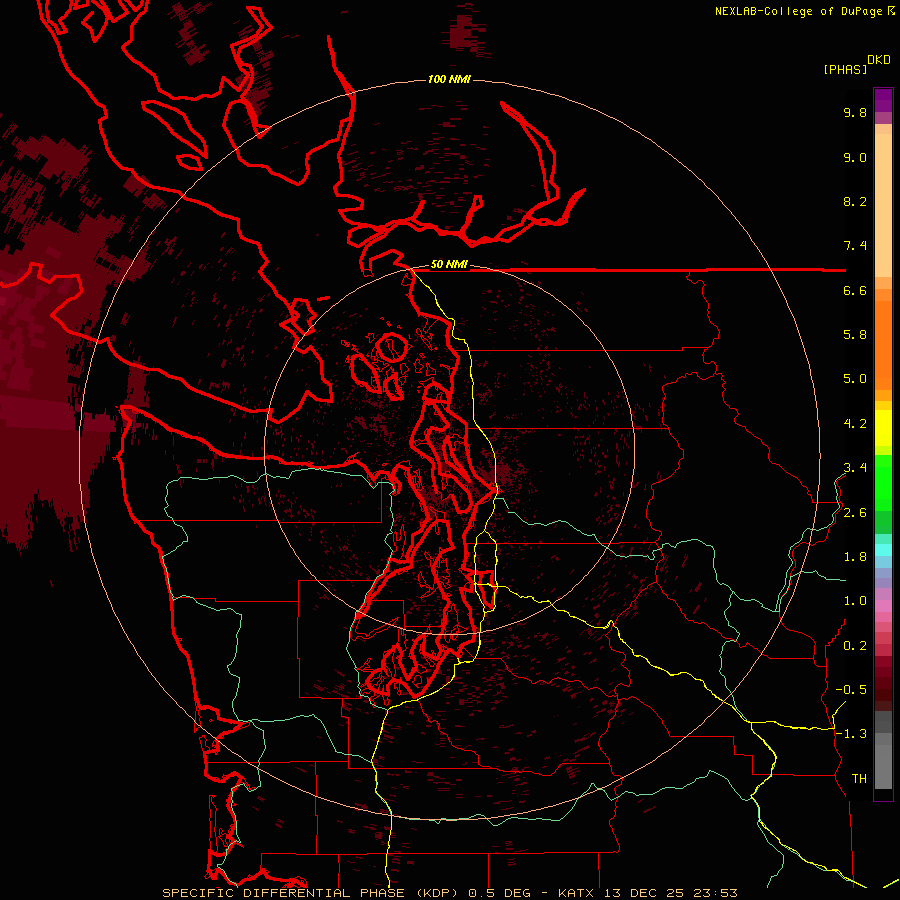Click the [PHAS] units label
The height and width of the screenshot is (900, 900).
click(x=845, y=69)
